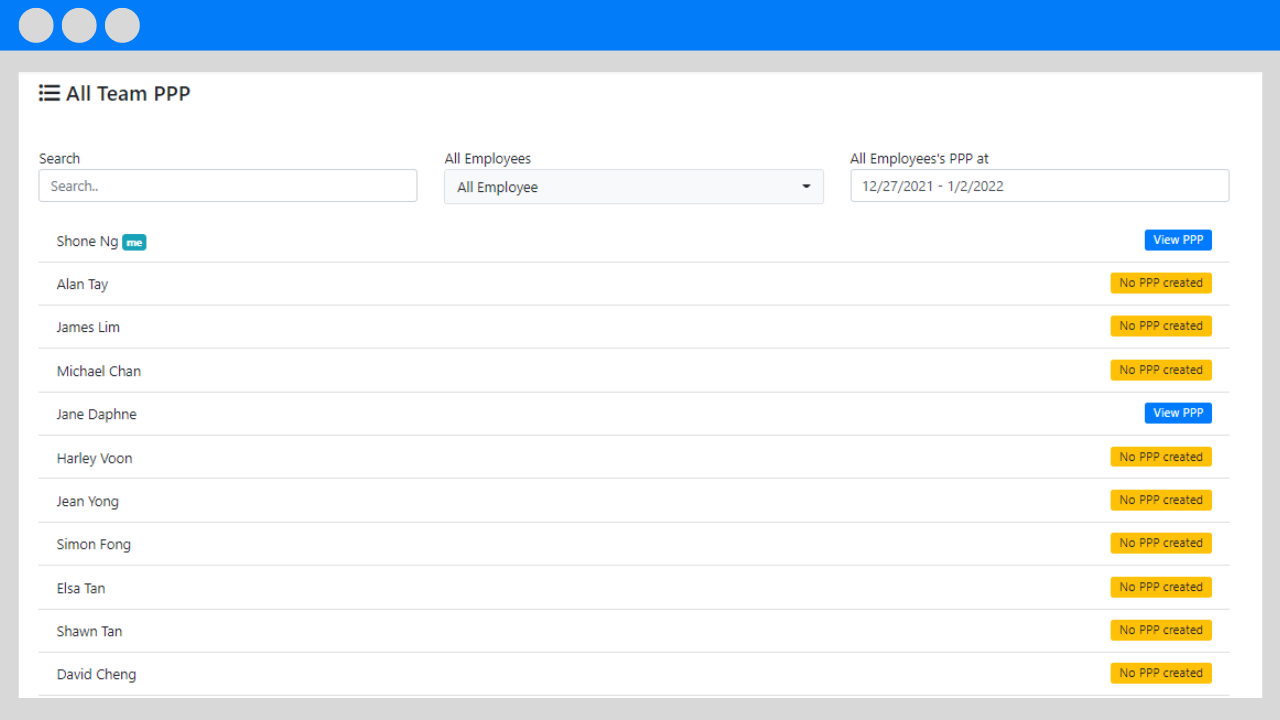This screenshot has height=720, width=1280.
Task: Click the caret arrow in the All Employee select
Action: (x=806, y=187)
